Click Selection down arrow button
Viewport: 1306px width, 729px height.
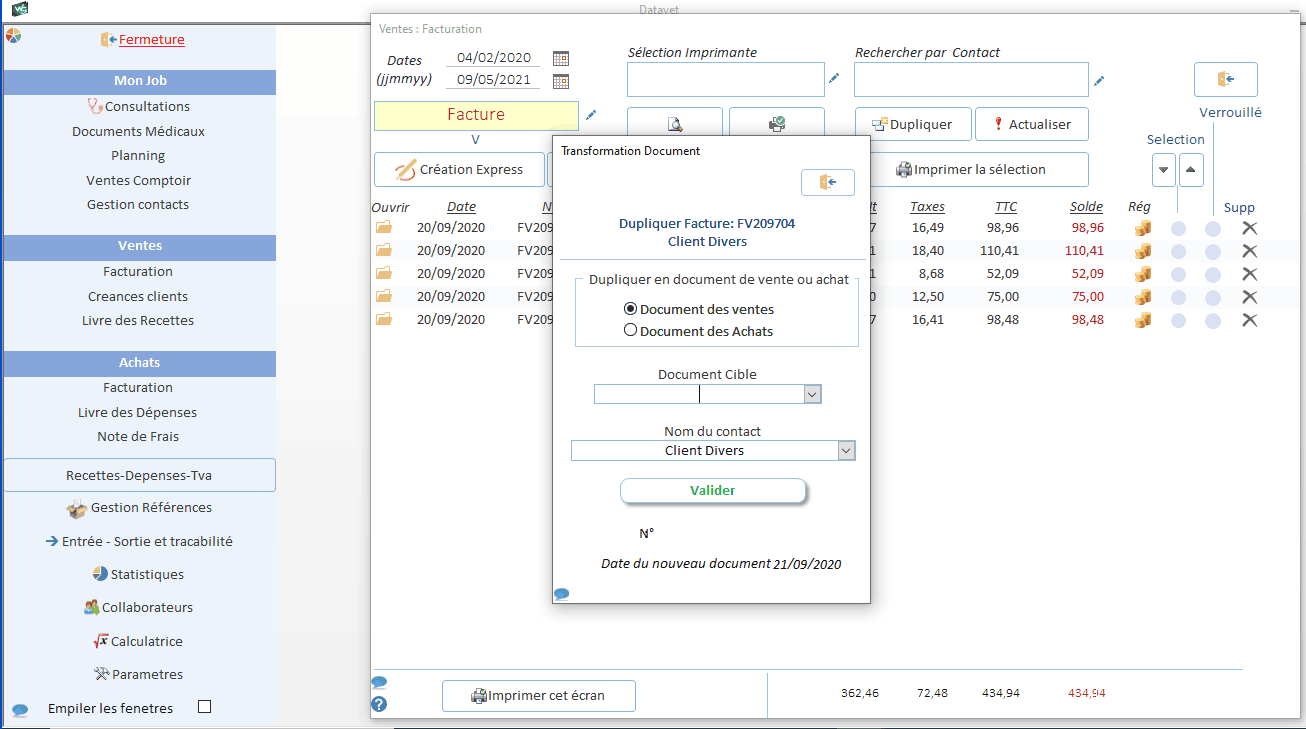click(1164, 169)
